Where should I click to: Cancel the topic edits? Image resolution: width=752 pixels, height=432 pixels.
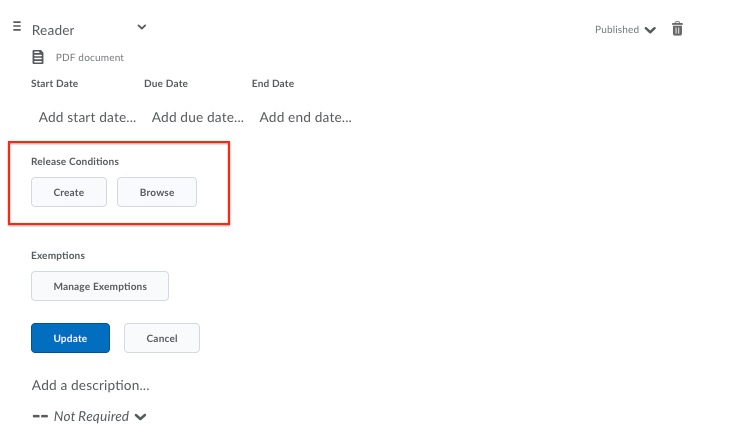(162, 338)
